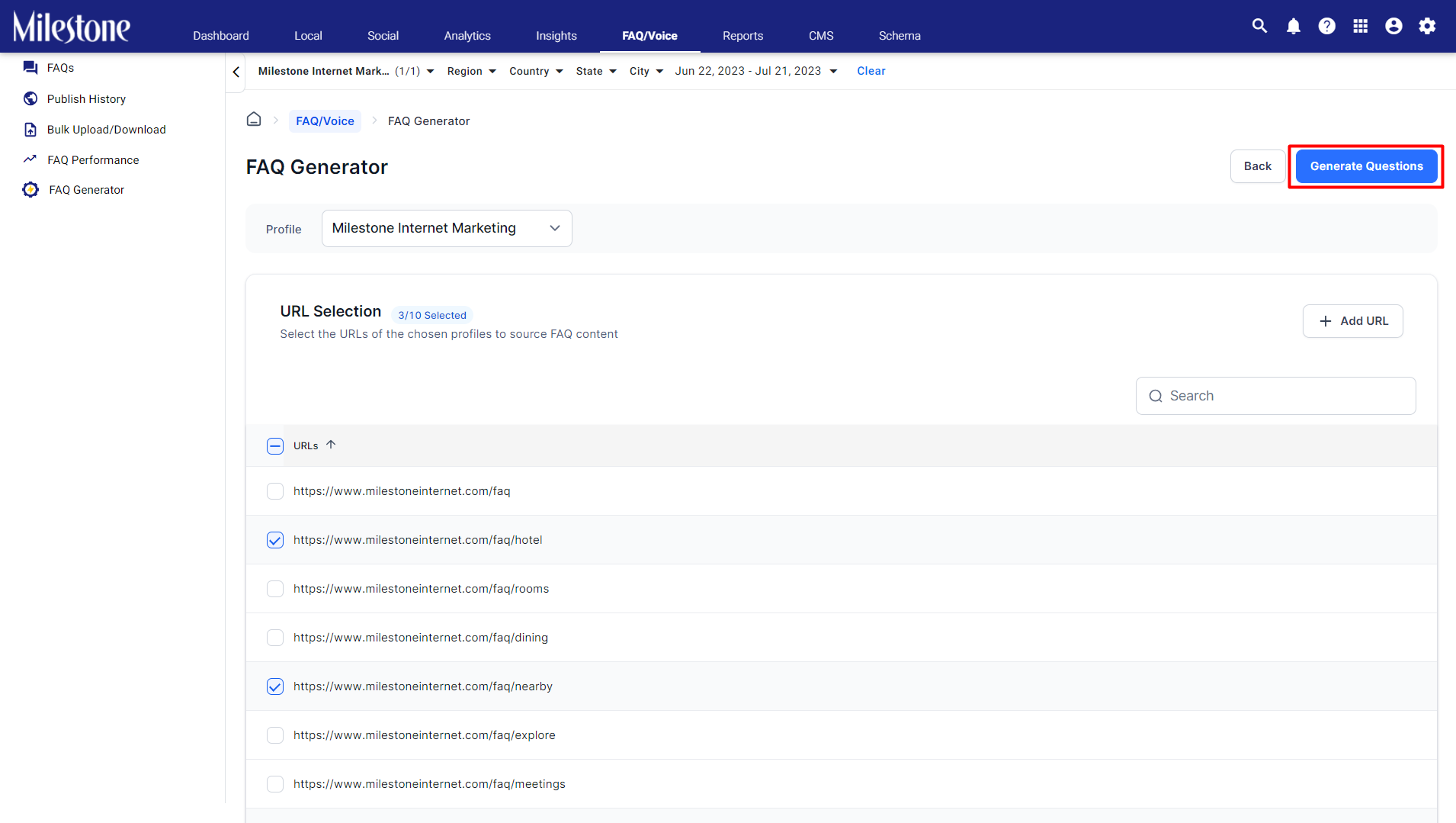Click the FAQs chat icon in sidebar
The width and height of the screenshot is (1456, 823).
click(x=30, y=68)
